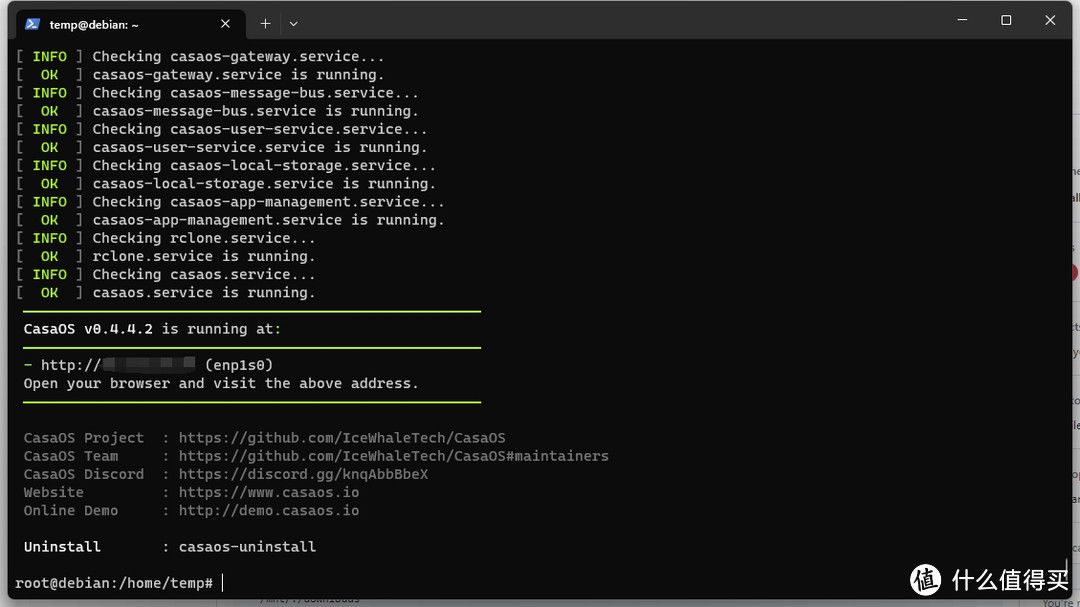Open the CasaOS Project GitHub link
The height and width of the screenshot is (607, 1080).
pyautogui.click(x=342, y=438)
